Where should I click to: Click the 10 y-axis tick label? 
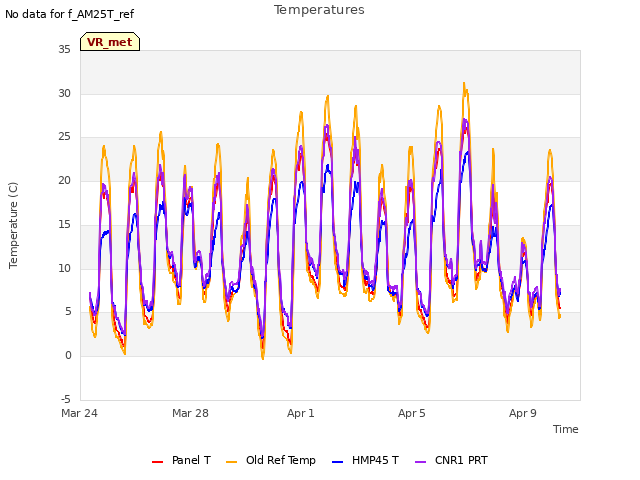pos(64,268)
